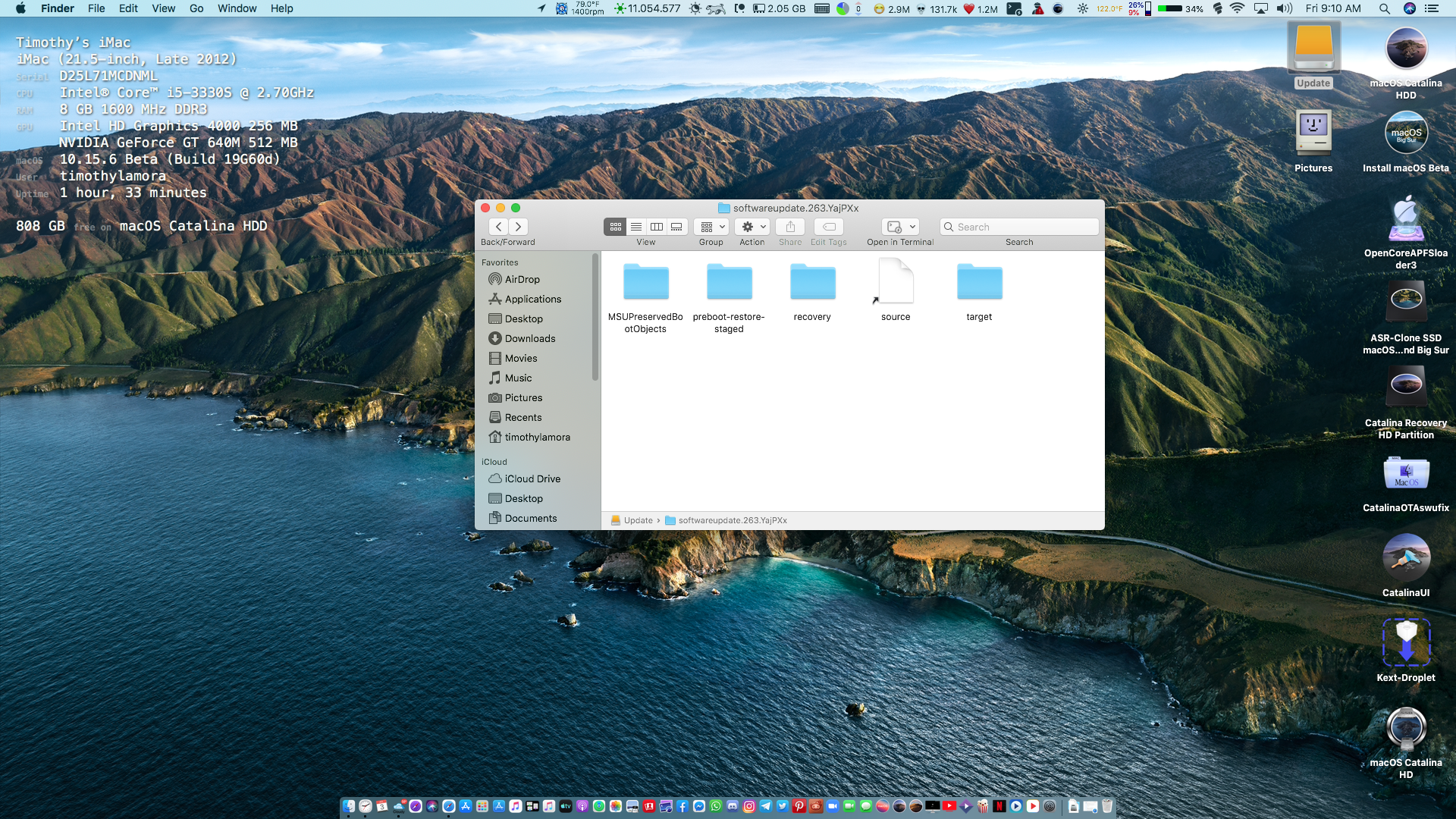Open the Go menu
The image size is (1456, 819).
tap(196, 8)
